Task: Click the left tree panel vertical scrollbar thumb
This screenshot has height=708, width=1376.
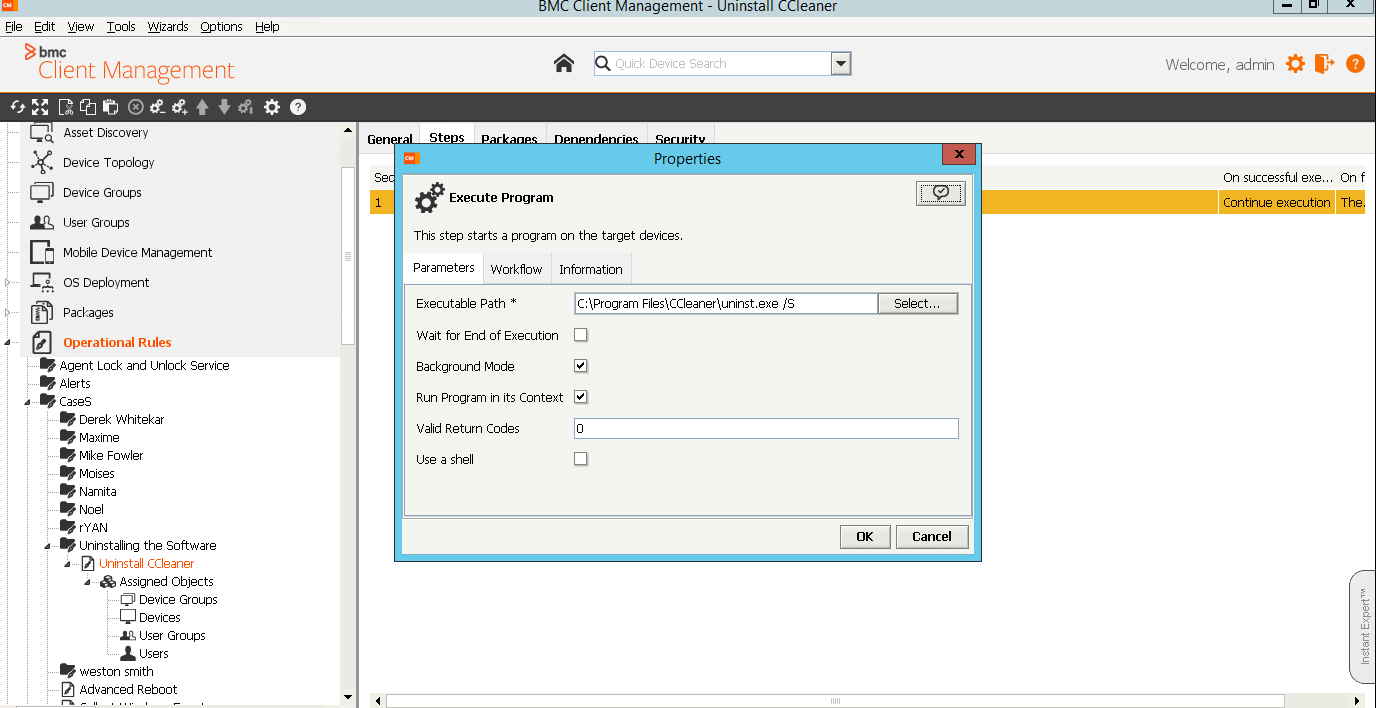Action: click(x=348, y=255)
